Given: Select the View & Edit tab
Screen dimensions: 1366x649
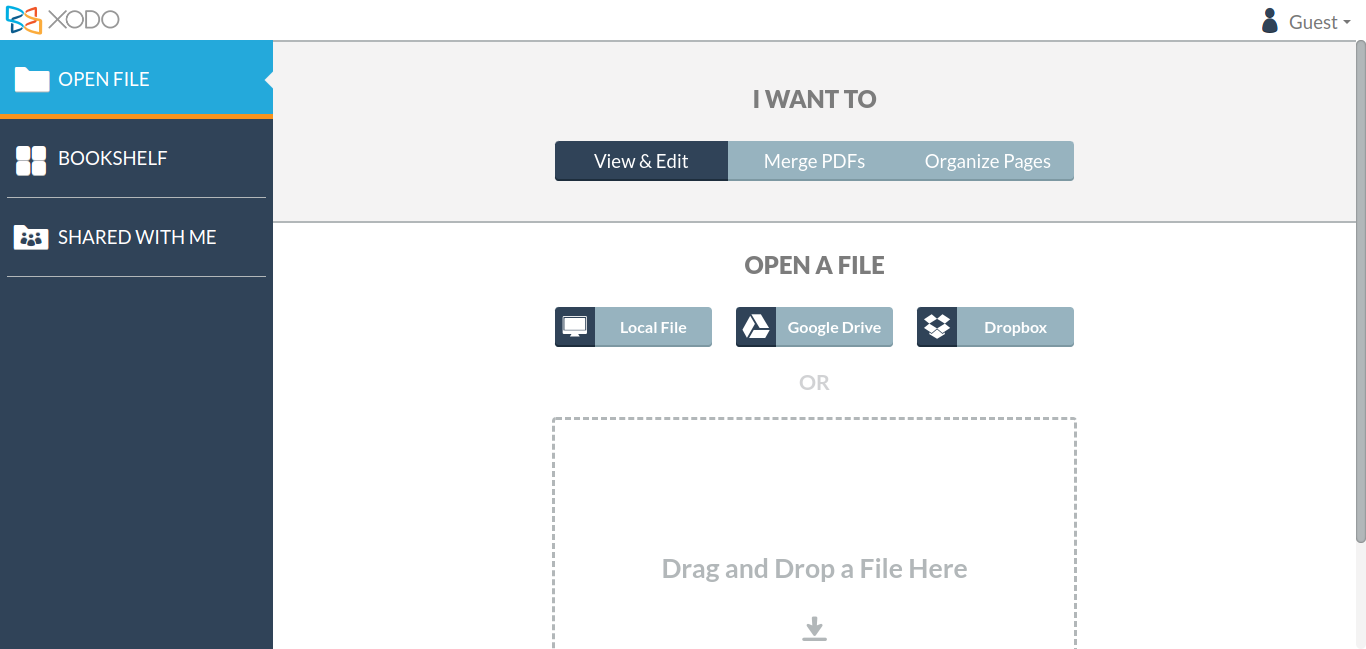Looking at the screenshot, I should click(641, 161).
